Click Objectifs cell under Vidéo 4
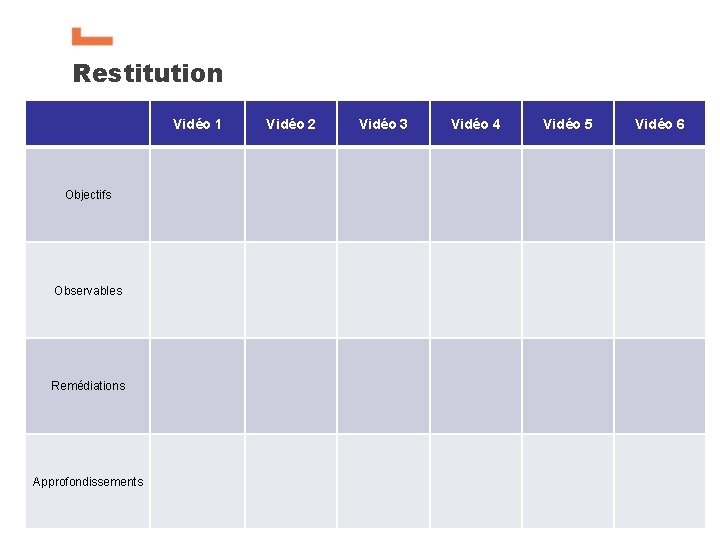This screenshot has height=540, width=720. tap(476, 195)
